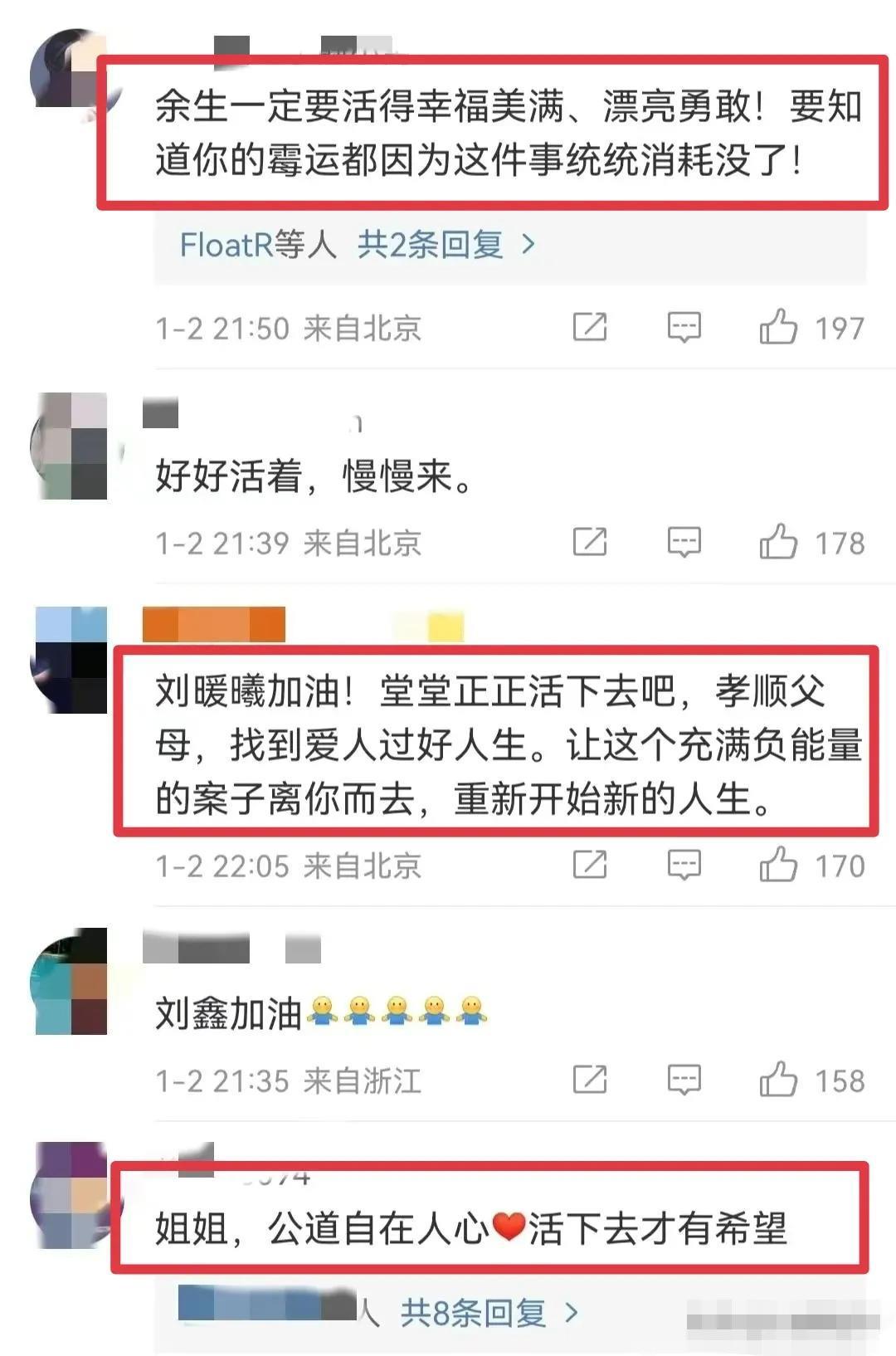Open orange username above 刘暖曦加油 comment

pyautogui.click(x=214, y=624)
